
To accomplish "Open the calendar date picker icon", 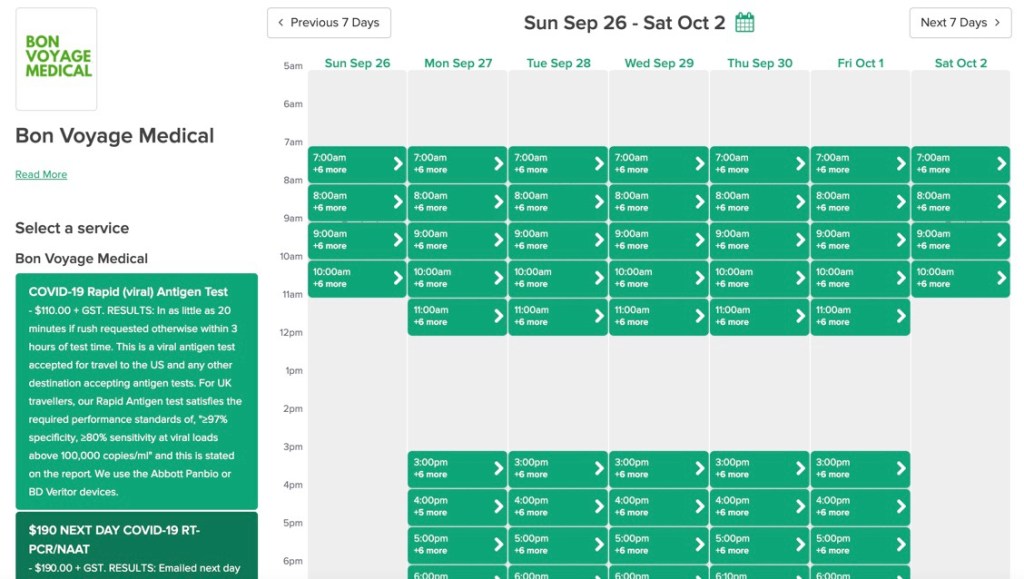I will (745, 22).
